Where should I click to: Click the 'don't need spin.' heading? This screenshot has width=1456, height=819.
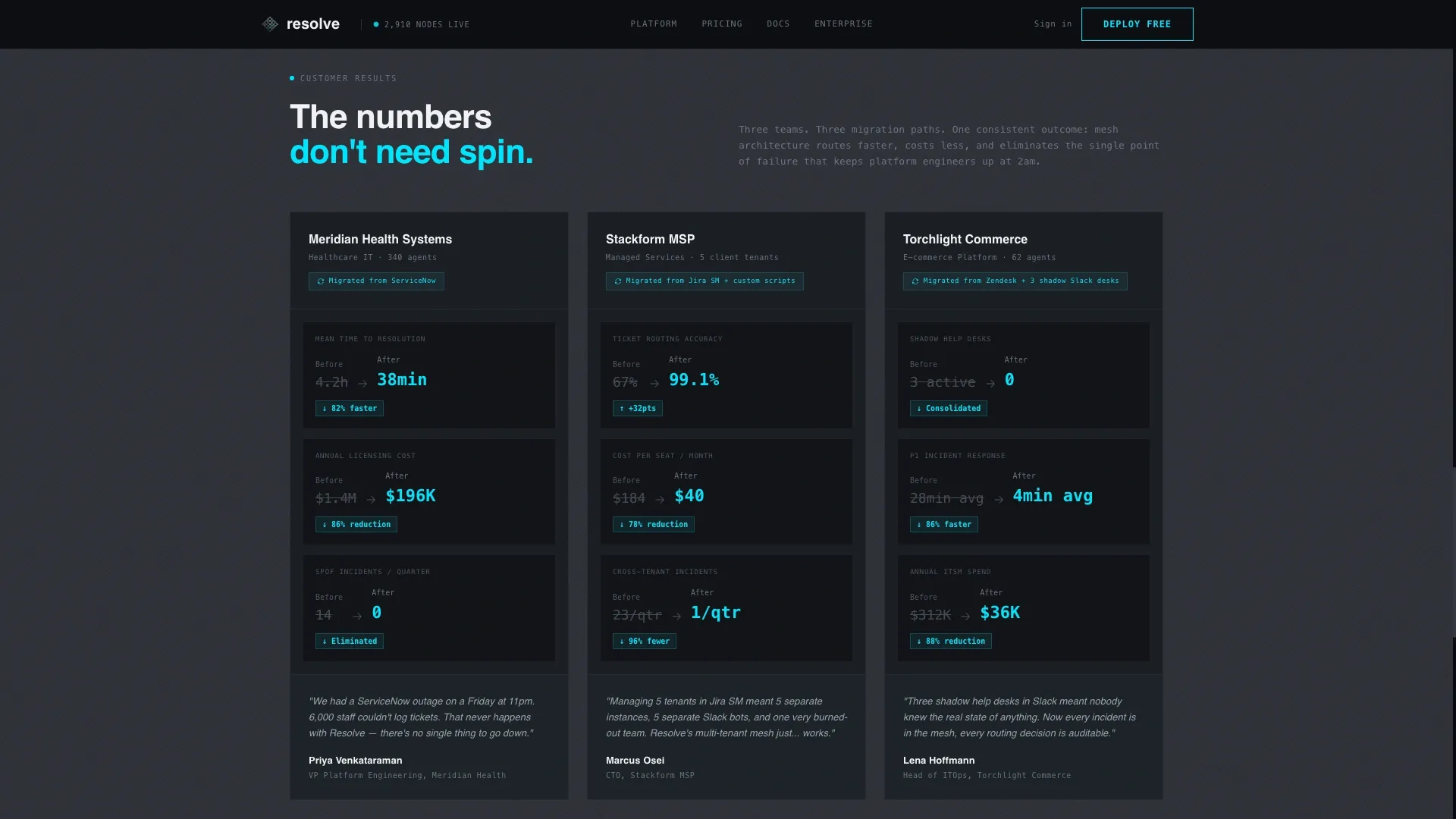click(411, 152)
